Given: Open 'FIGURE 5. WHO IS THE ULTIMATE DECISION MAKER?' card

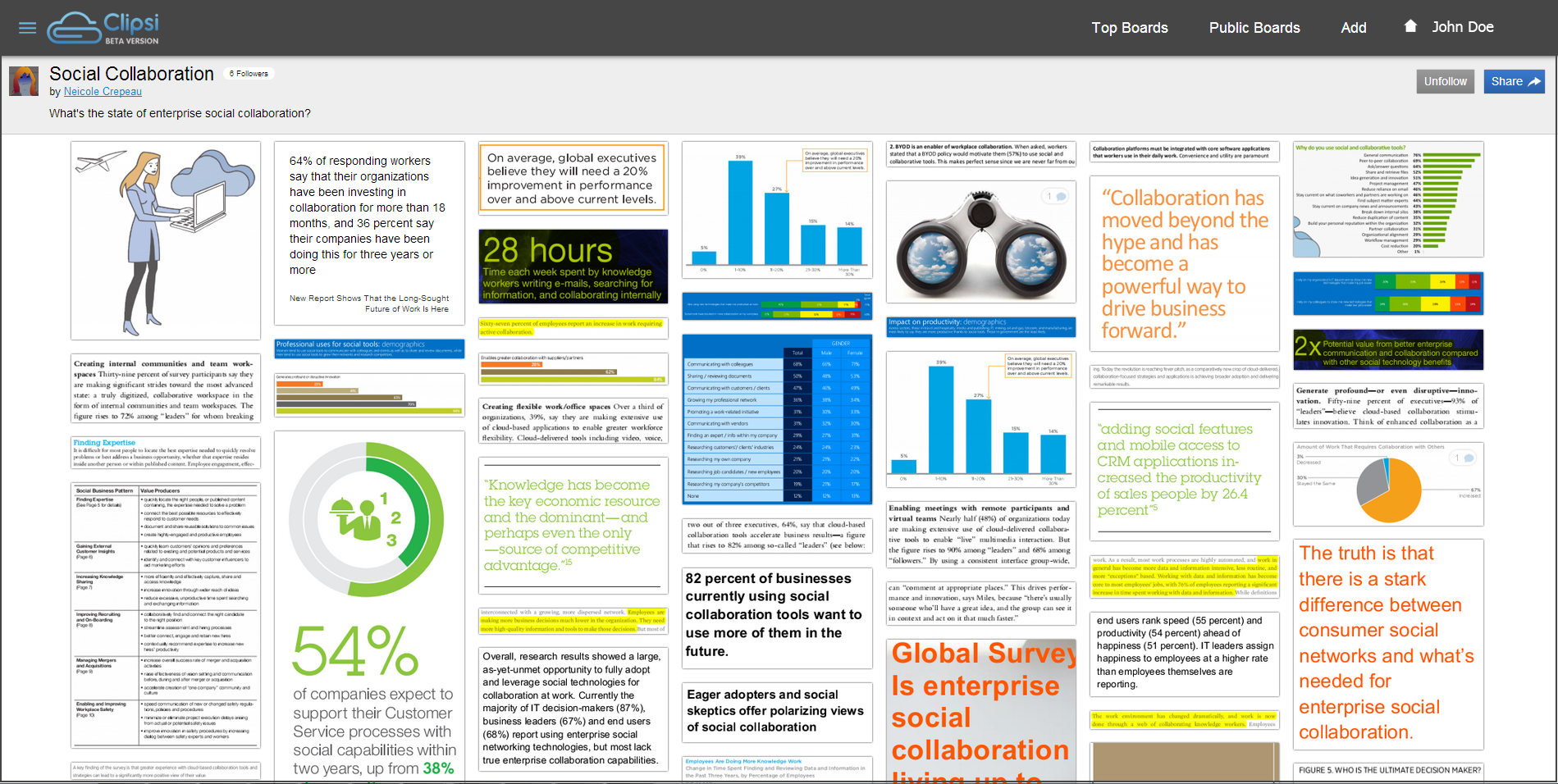Looking at the screenshot, I should 1388,773.
